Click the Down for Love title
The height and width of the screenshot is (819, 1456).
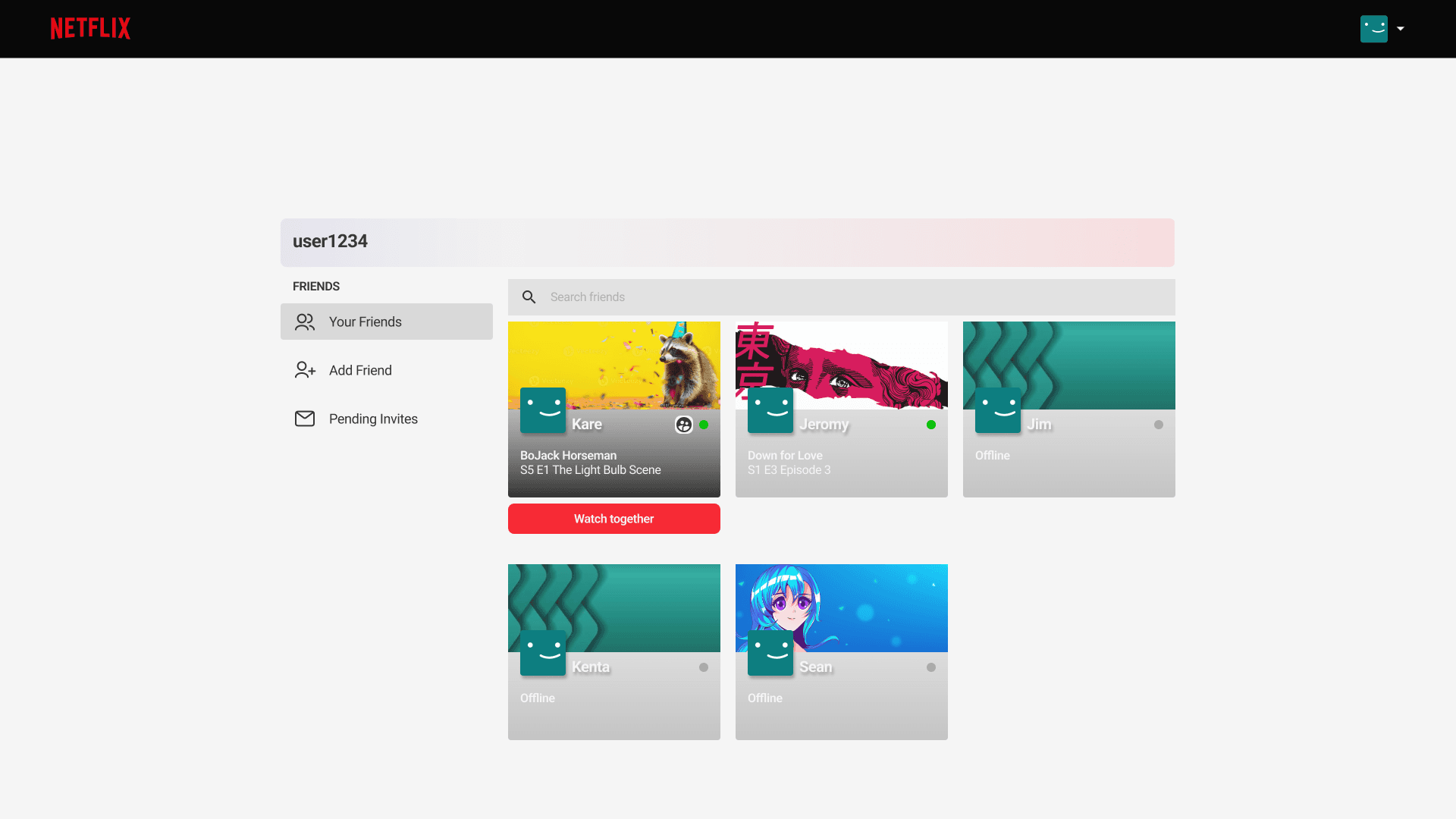pos(785,456)
